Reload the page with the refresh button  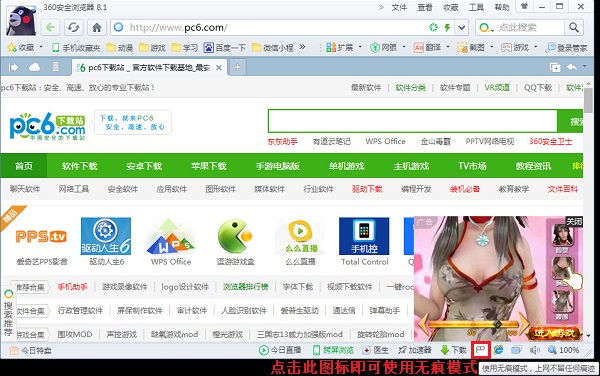click(x=73, y=28)
